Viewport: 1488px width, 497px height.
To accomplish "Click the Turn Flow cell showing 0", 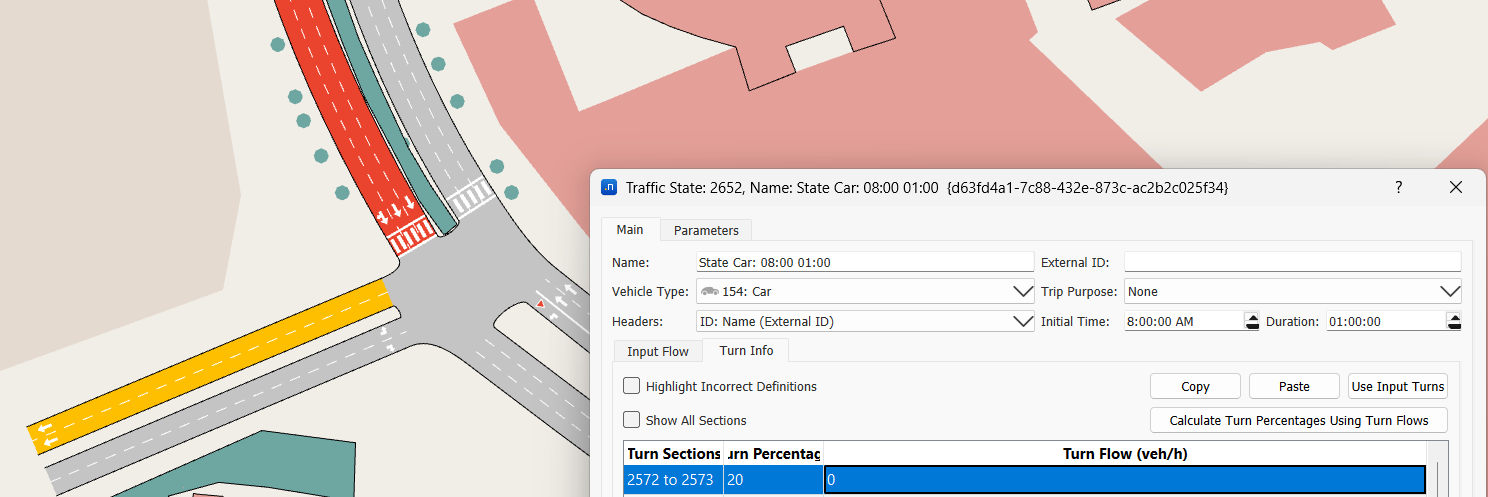I will tap(1124, 480).
